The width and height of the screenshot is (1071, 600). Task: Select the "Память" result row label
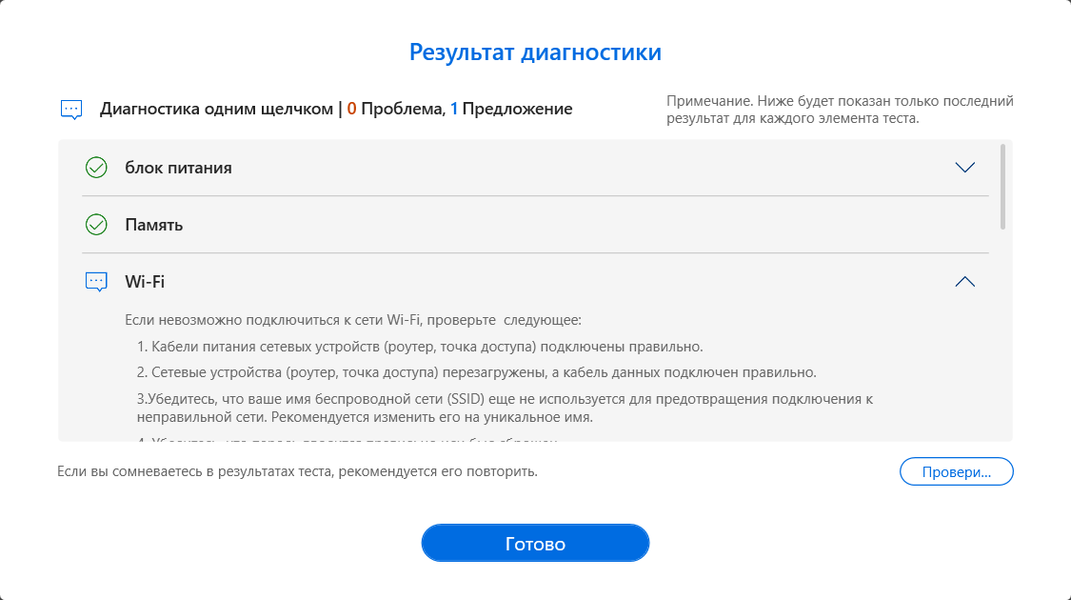(154, 225)
